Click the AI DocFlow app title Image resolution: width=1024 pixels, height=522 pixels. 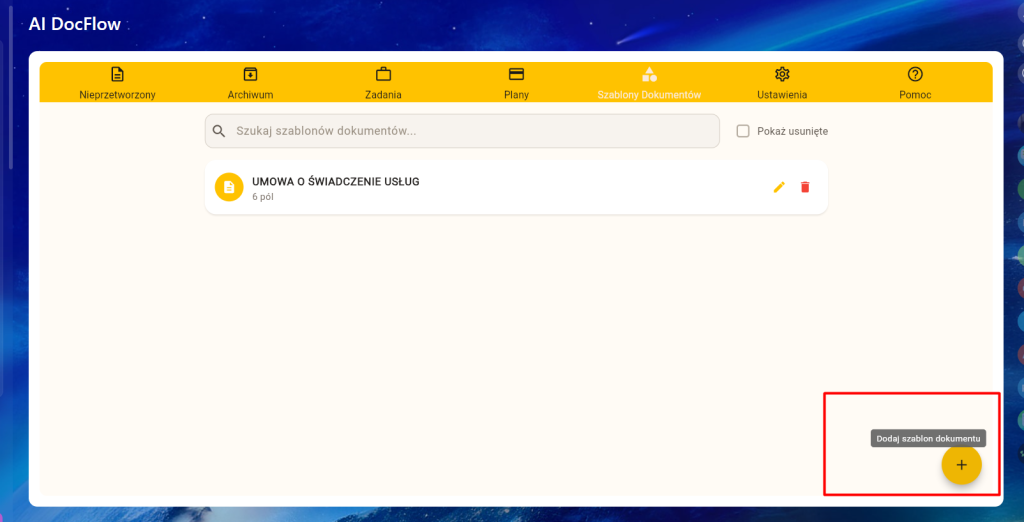75,24
